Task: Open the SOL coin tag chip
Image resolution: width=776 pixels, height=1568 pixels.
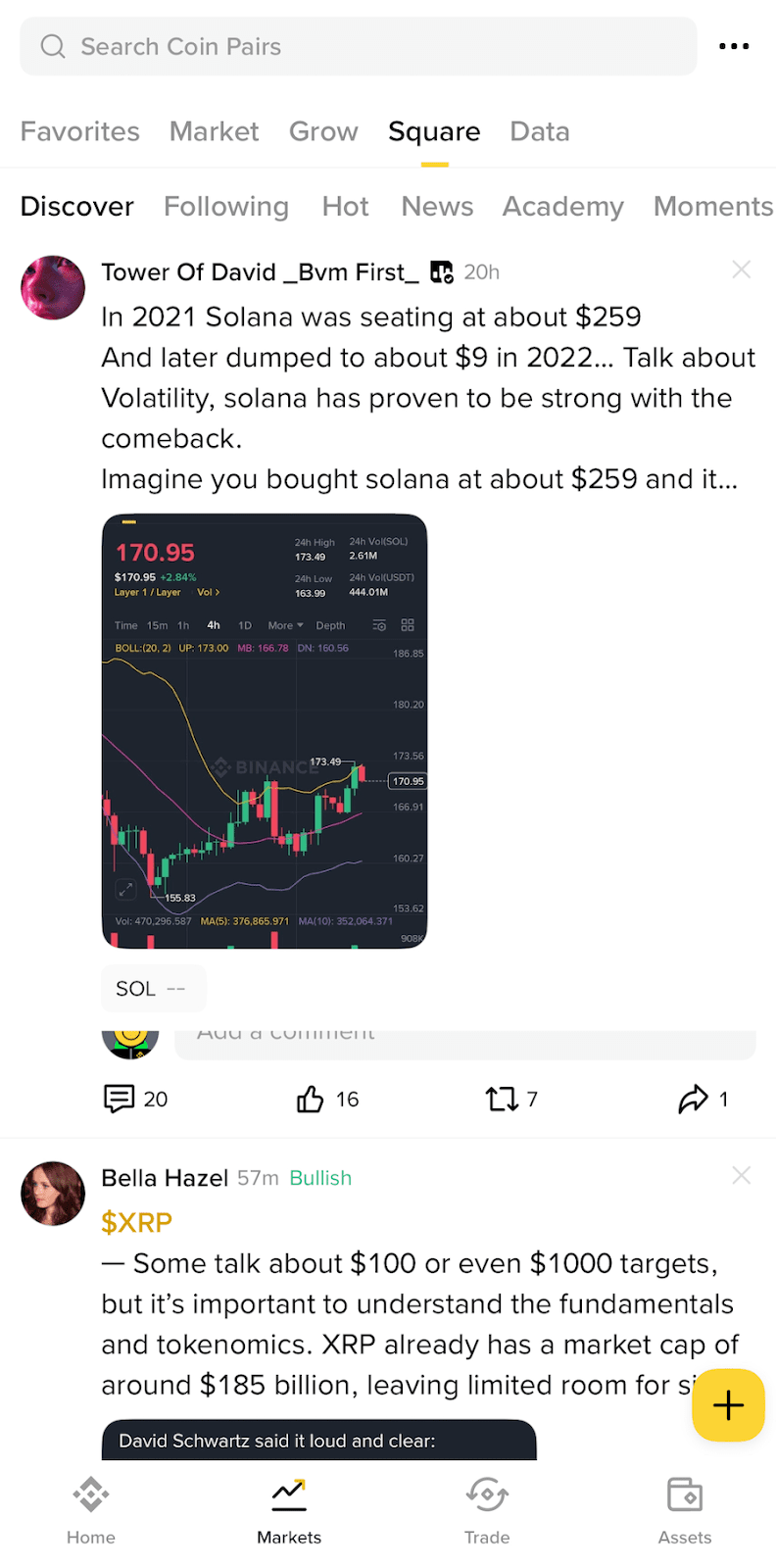Action: 154,988
